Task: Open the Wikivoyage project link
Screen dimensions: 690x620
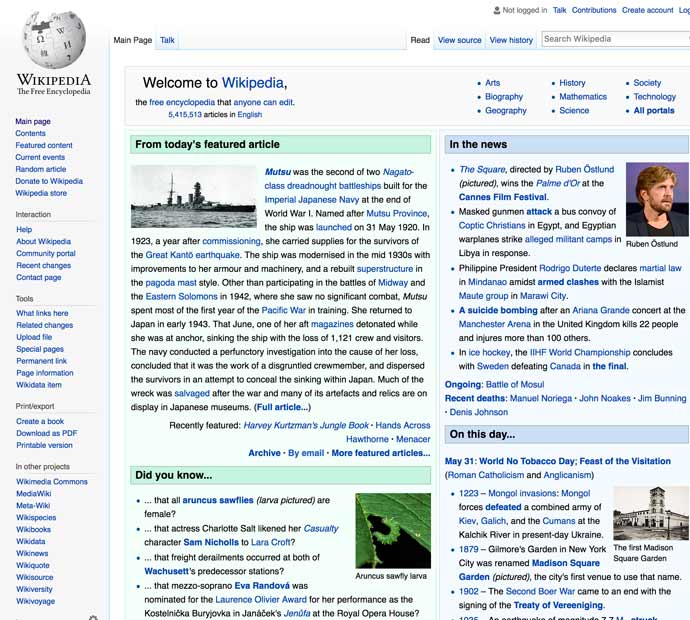Action: (x=36, y=601)
